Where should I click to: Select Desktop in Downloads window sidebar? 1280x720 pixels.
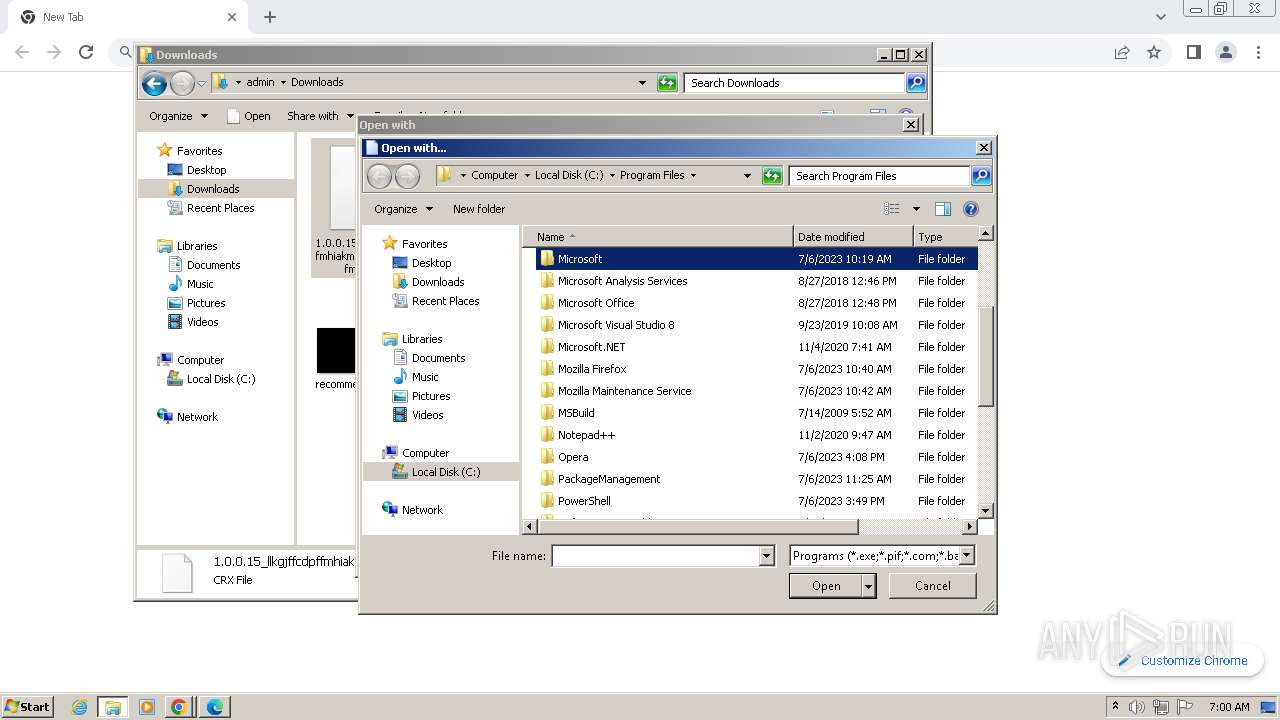(206, 170)
